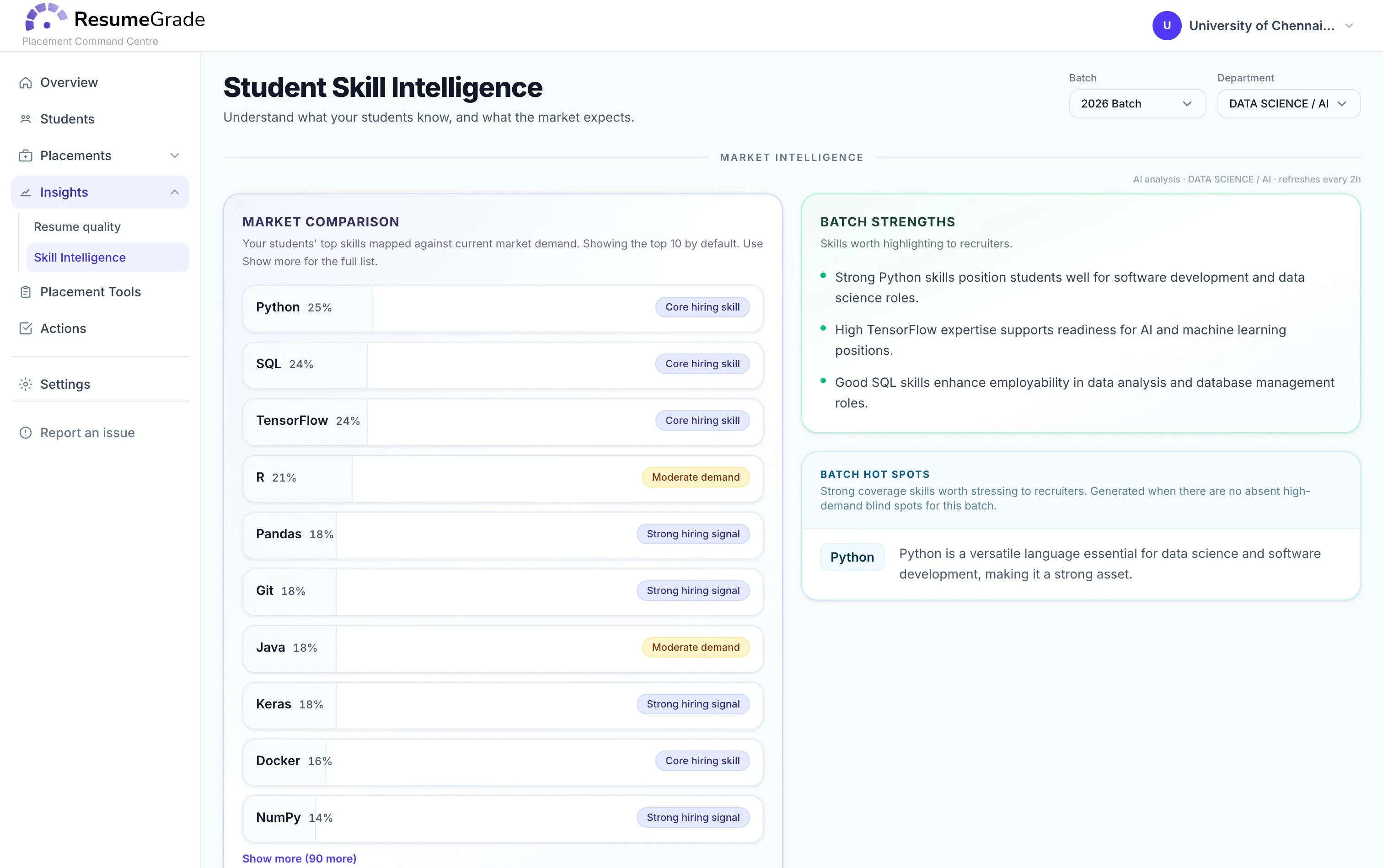
Task: Select Skill Intelligence in the sidebar
Action: point(107,257)
